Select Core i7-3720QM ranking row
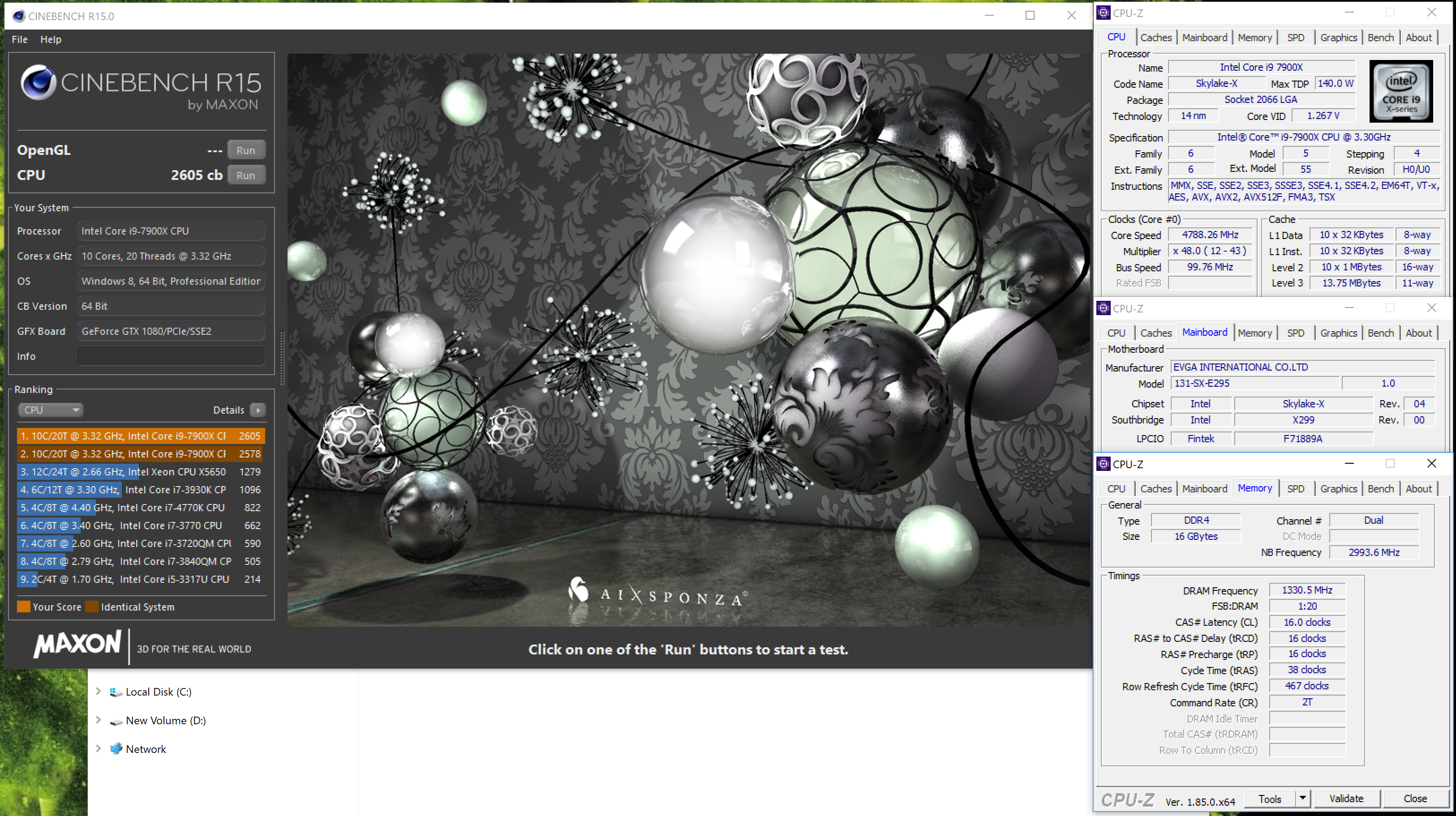Image resolution: width=1456 pixels, height=816 pixels. [x=141, y=543]
